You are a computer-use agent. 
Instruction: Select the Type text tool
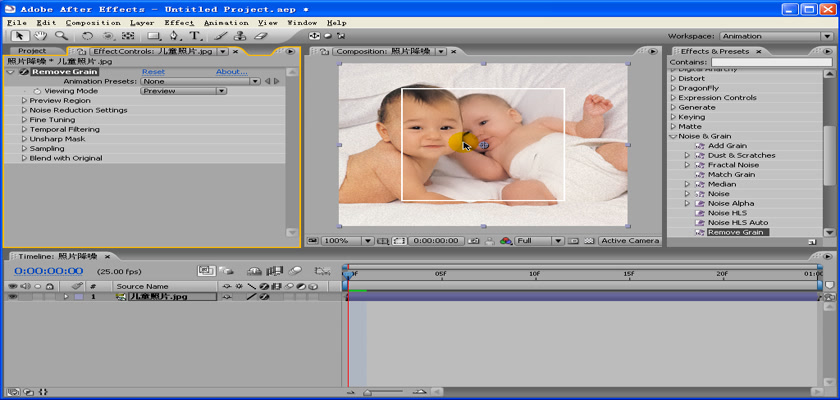pyautogui.click(x=195, y=36)
